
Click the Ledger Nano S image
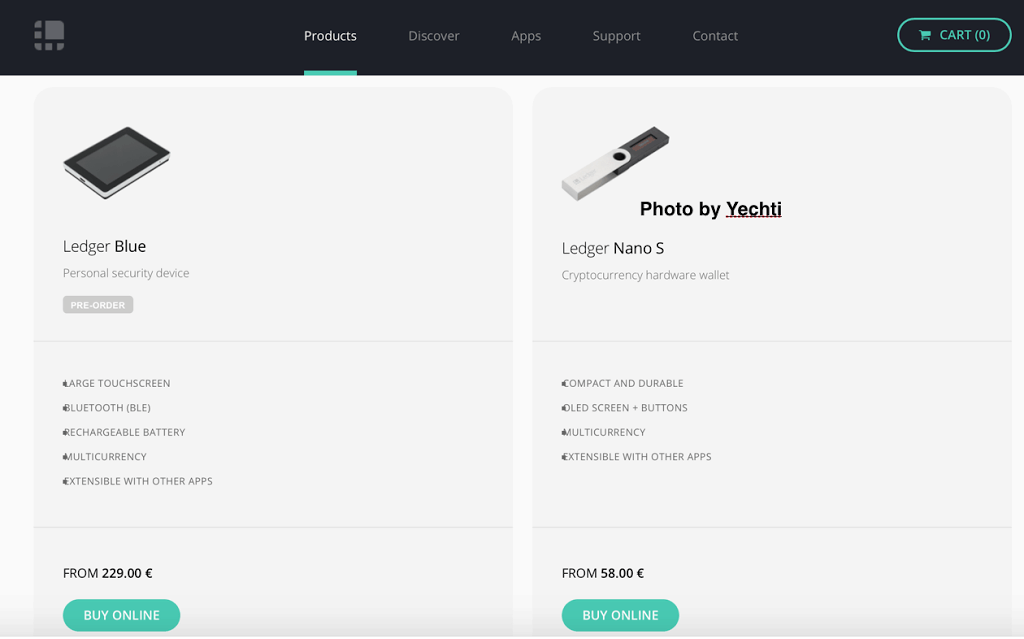coord(615,162)
